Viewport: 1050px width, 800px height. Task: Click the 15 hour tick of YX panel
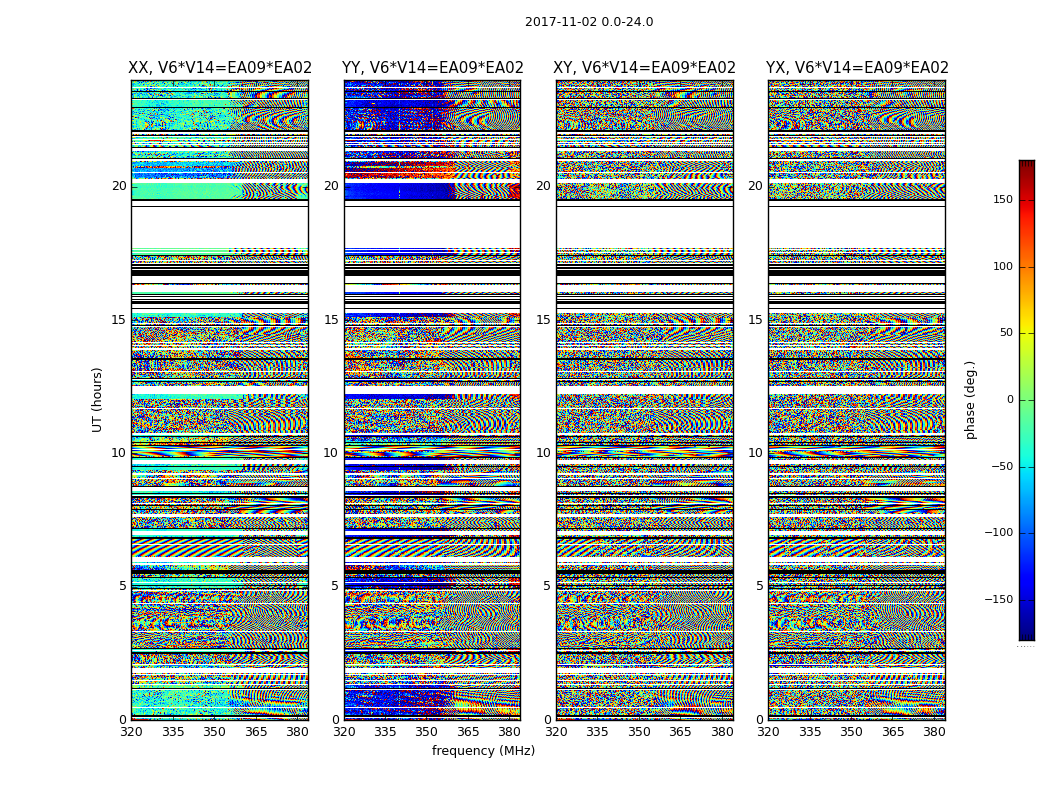click(x=755, y=320)
